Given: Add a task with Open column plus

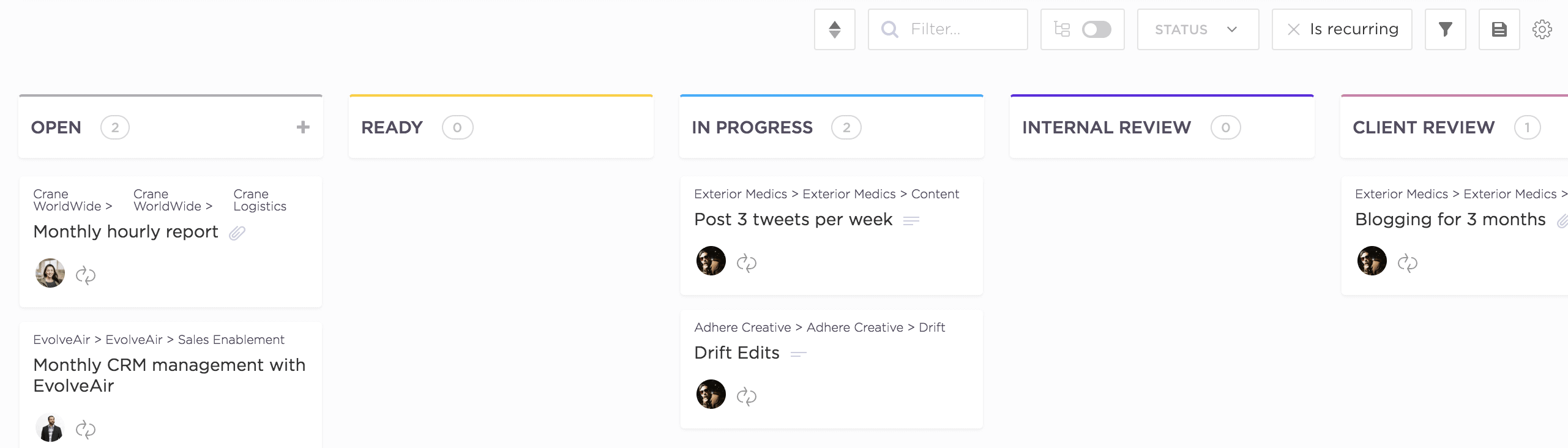Looking at the screenshot, I should pyautogui.click(x=303, y=127).
